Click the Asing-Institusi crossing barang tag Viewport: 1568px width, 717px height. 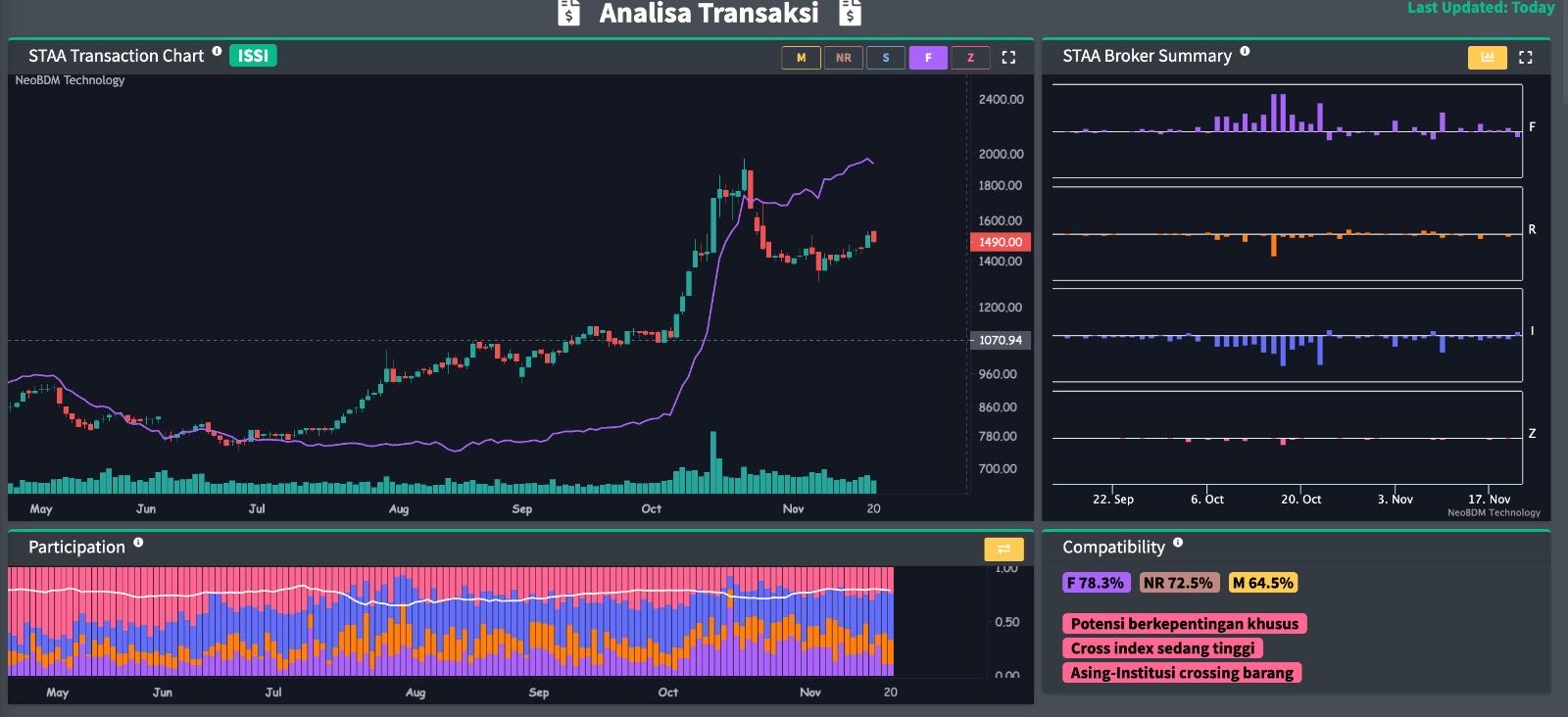pos(1182,673)
